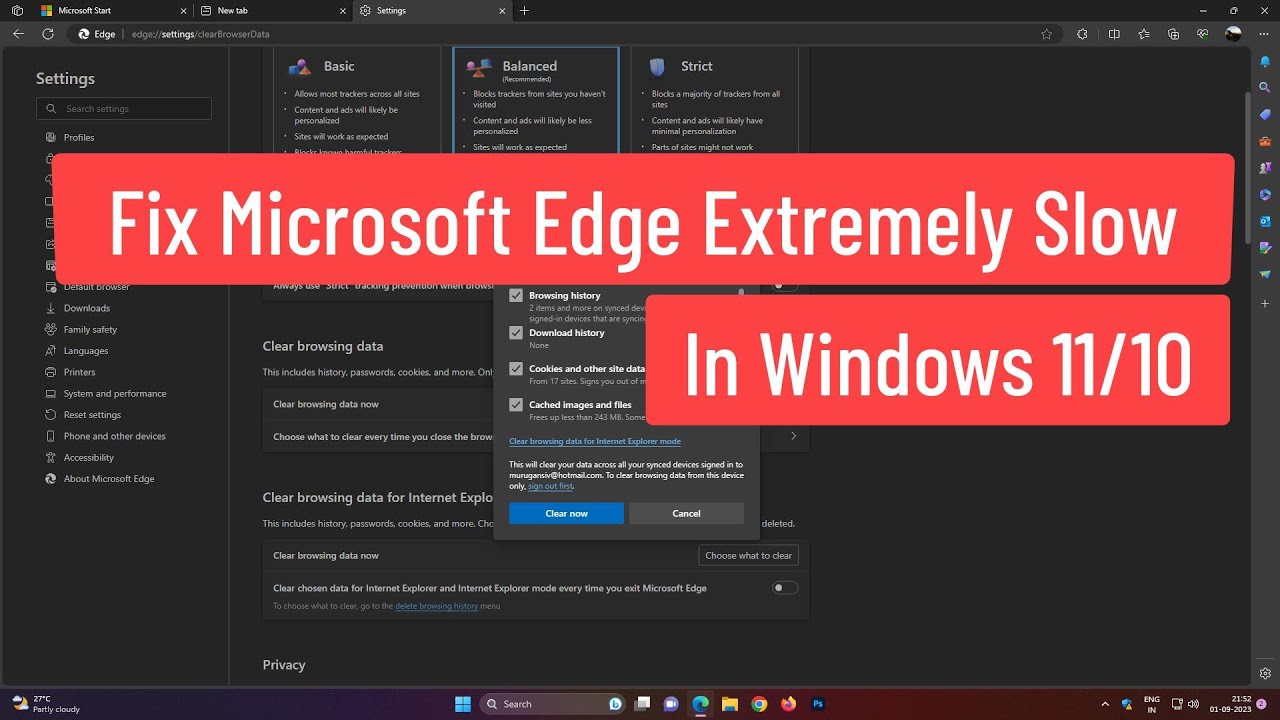Open Tools briefcase in Edge sidebar
Screen dimensions: 1280x720
[1265, 142]
